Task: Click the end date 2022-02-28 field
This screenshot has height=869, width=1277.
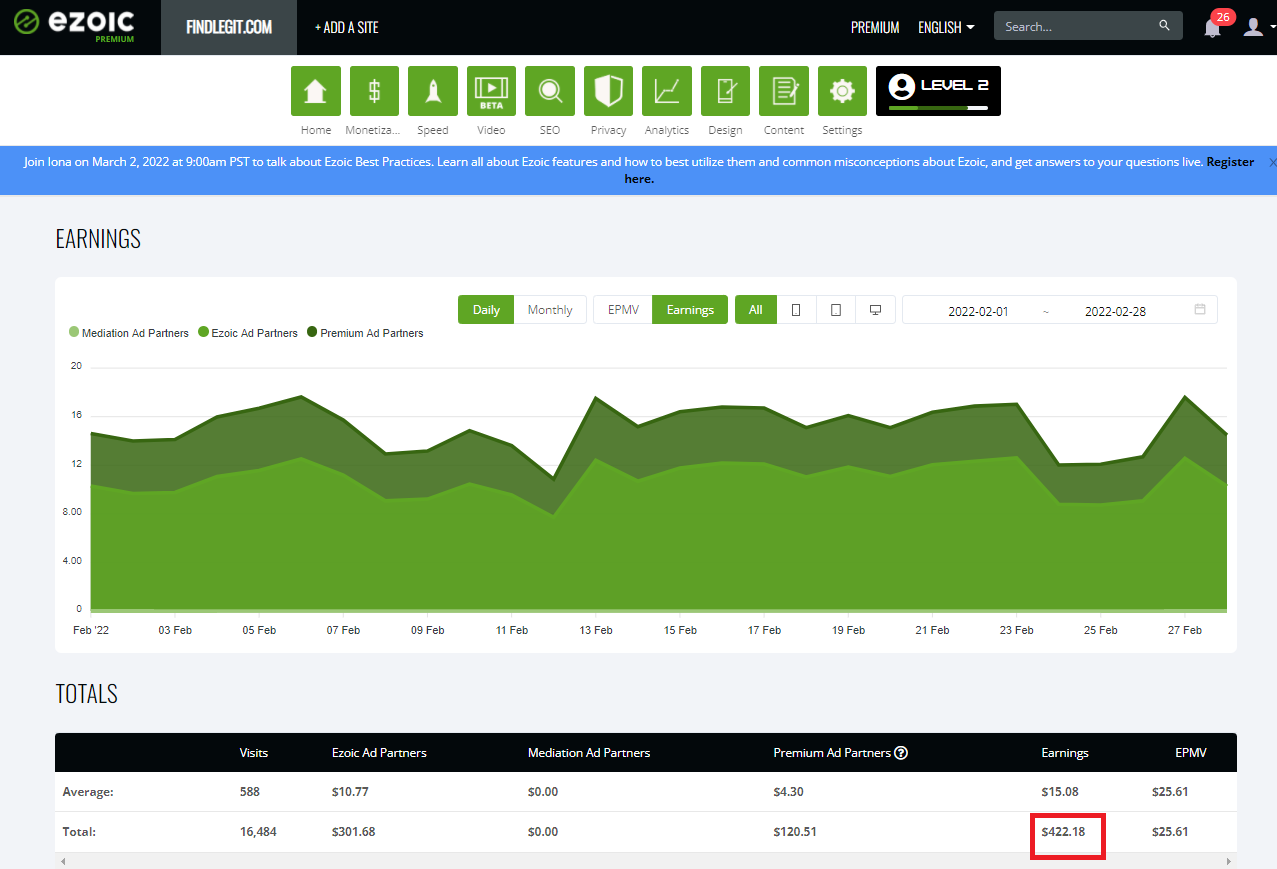Action: pyautogui.click(x=1115, y=311)
